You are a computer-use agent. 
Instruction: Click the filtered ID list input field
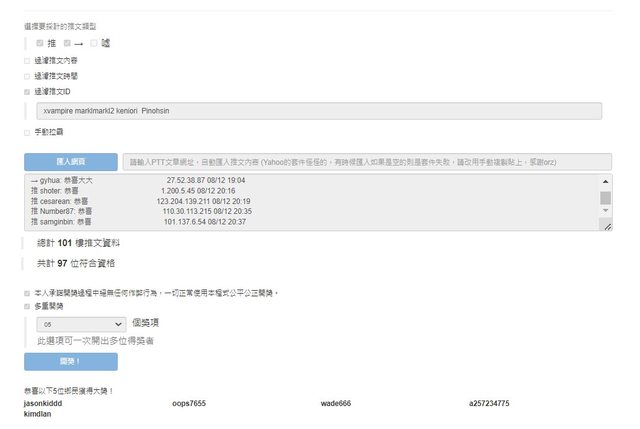317,112
